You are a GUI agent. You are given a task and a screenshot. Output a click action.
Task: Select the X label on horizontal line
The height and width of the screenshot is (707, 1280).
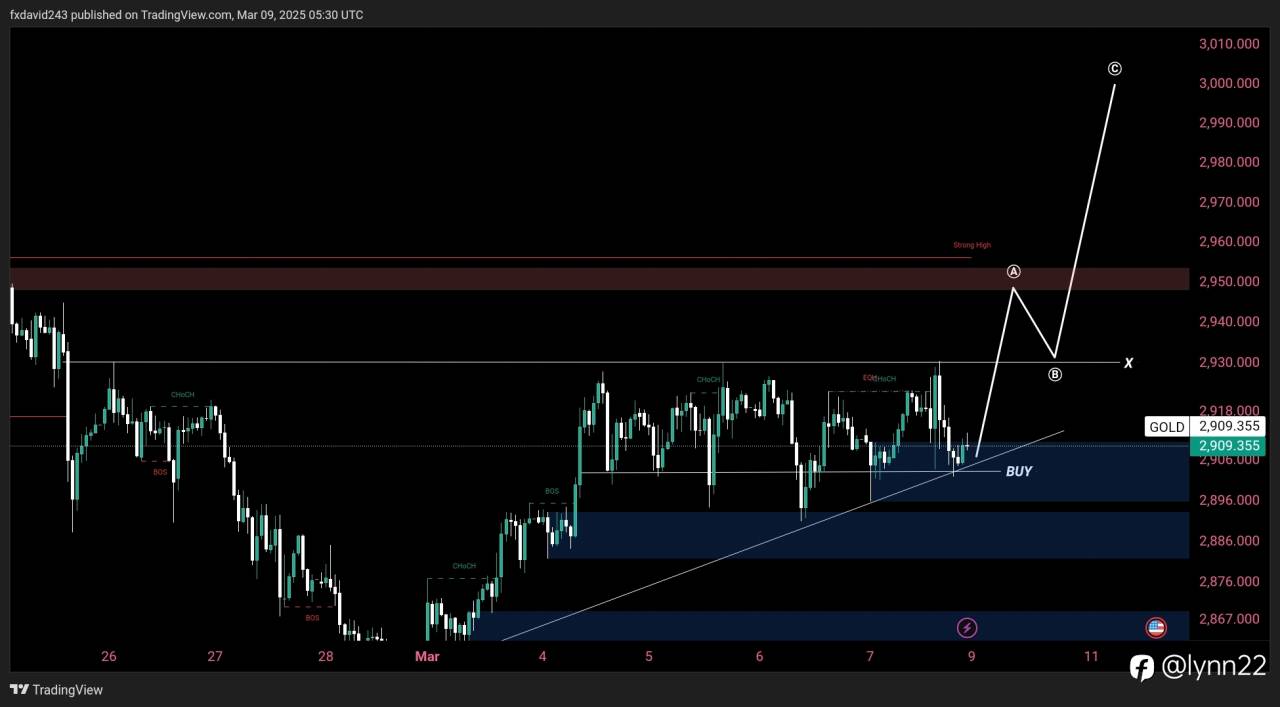(x=1128, y=363)
